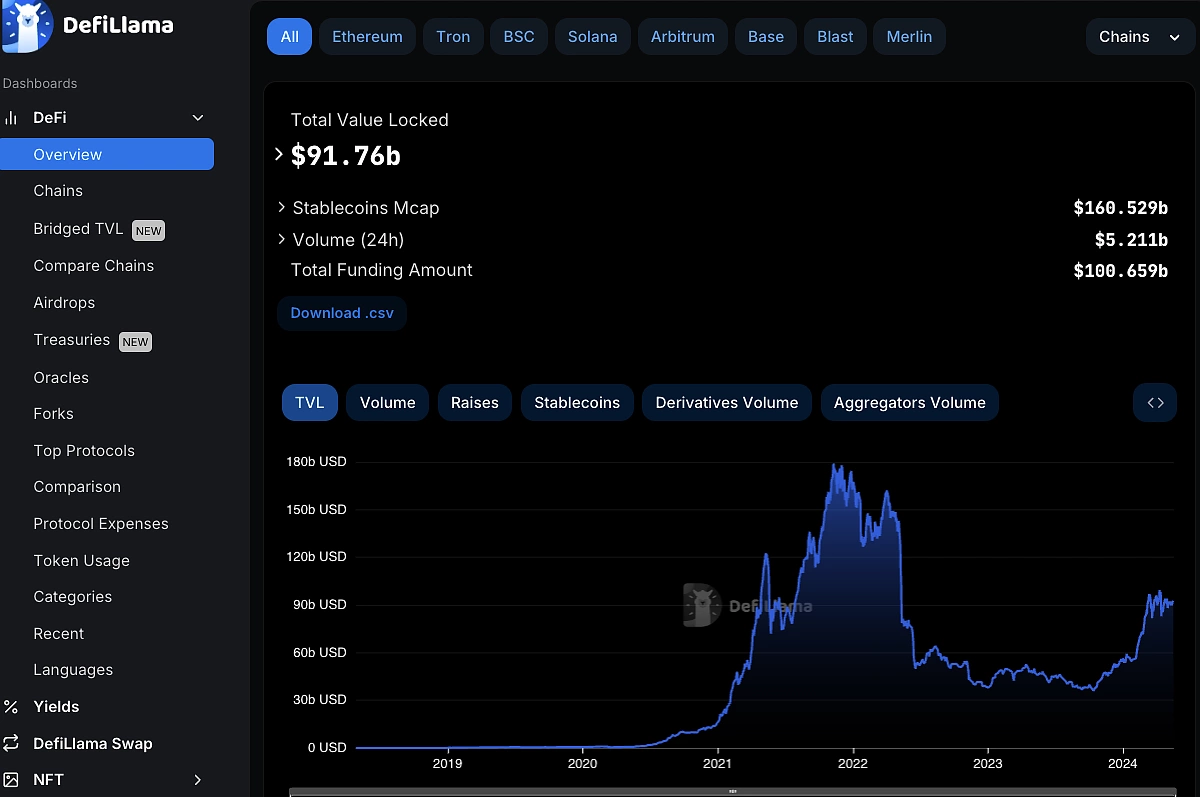Click the $91.76b TVL value
The height and width of the screenshot is (797, 1200).
(x=345, y=156)
